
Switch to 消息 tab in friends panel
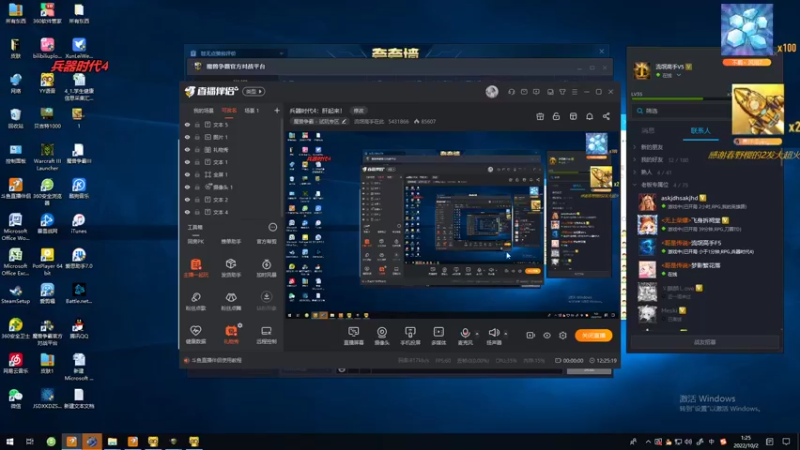tap(647, 131)
